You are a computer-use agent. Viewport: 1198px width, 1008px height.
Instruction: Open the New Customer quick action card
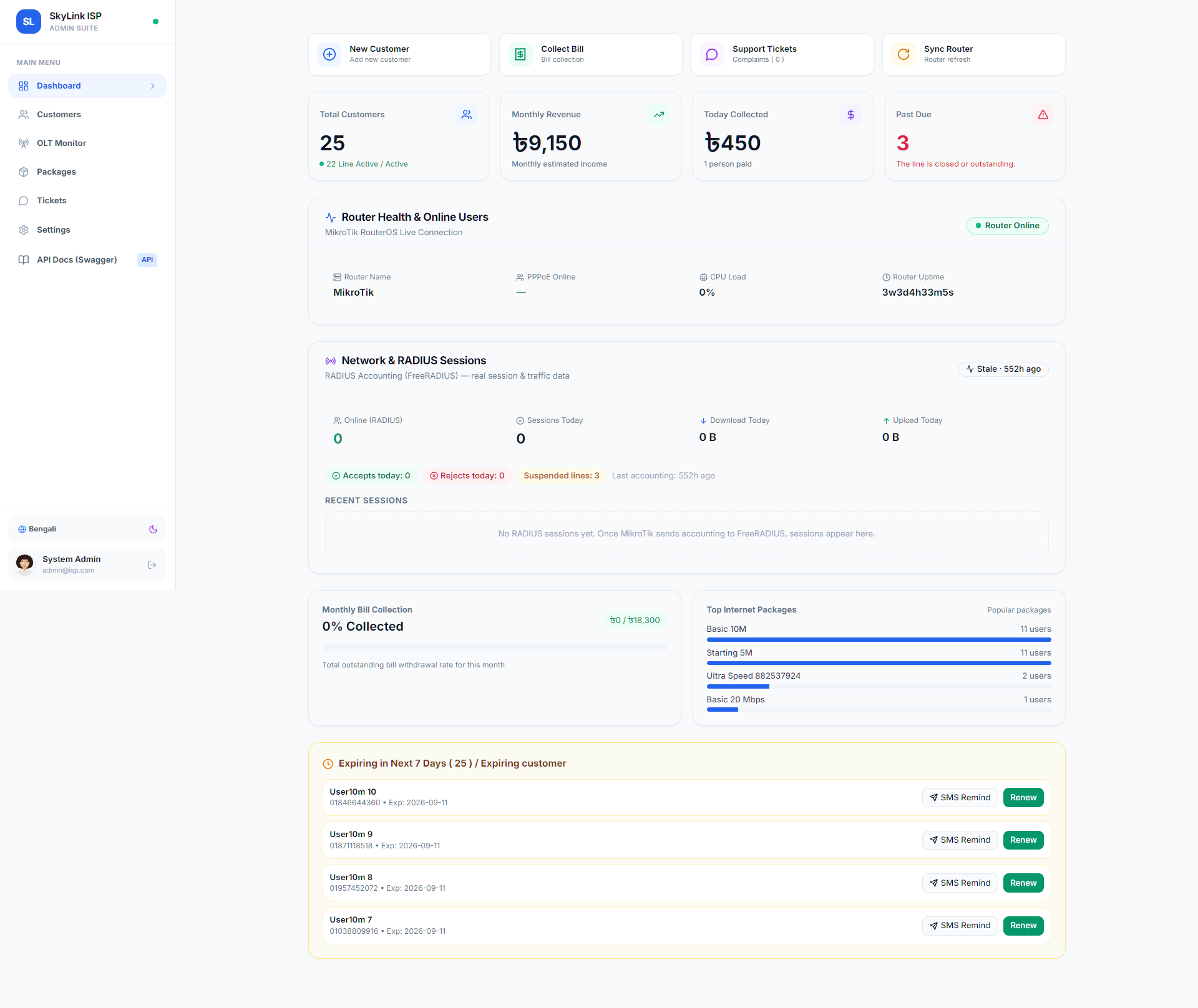(400, 55)
